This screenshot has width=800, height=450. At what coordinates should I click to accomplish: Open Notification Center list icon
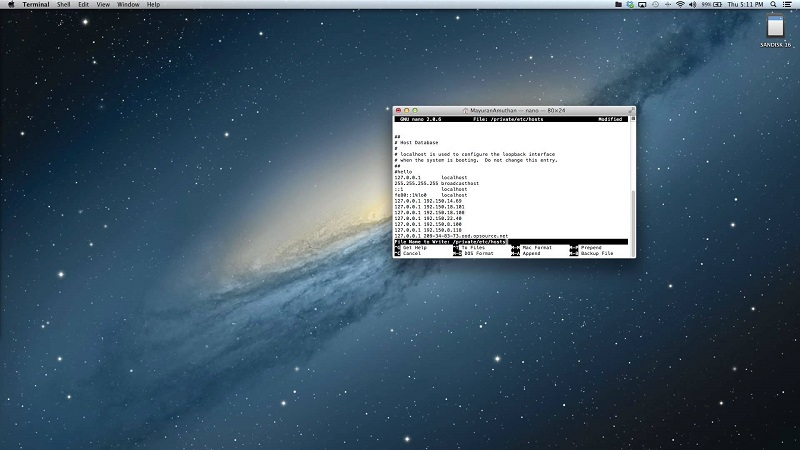tap(787, 5)
